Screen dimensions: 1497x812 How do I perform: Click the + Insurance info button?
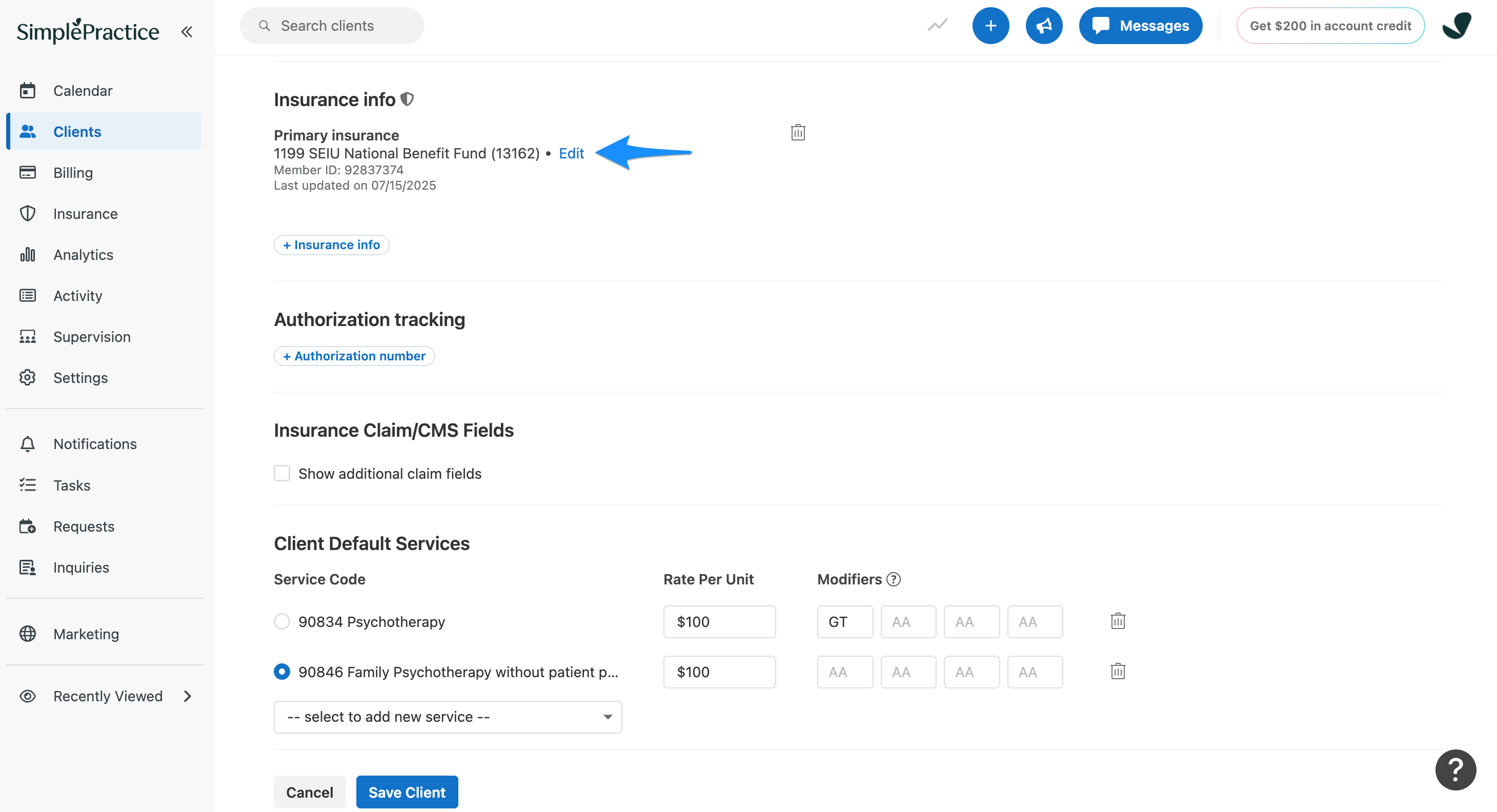[331, 245]
